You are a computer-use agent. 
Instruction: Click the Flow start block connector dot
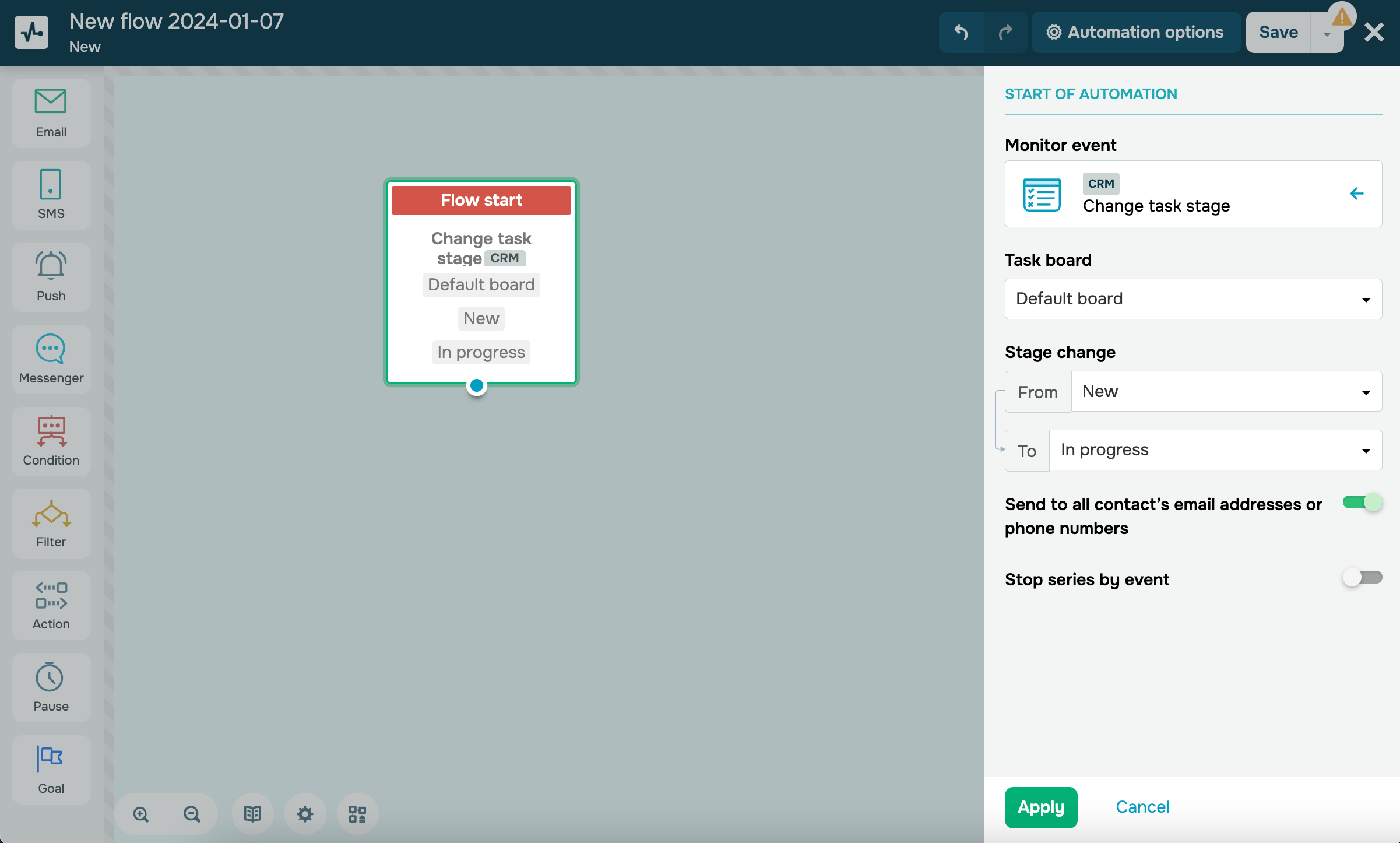pos(476,385)
